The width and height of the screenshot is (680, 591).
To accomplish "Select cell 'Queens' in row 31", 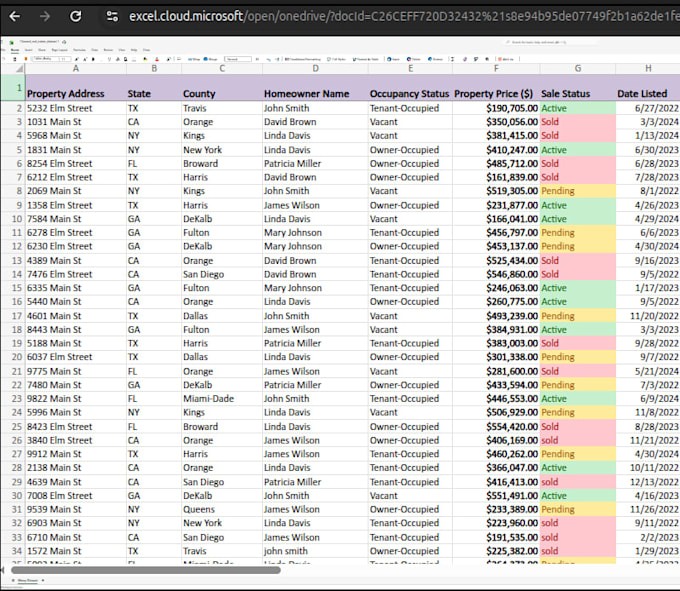I will (x=222, y=509).
